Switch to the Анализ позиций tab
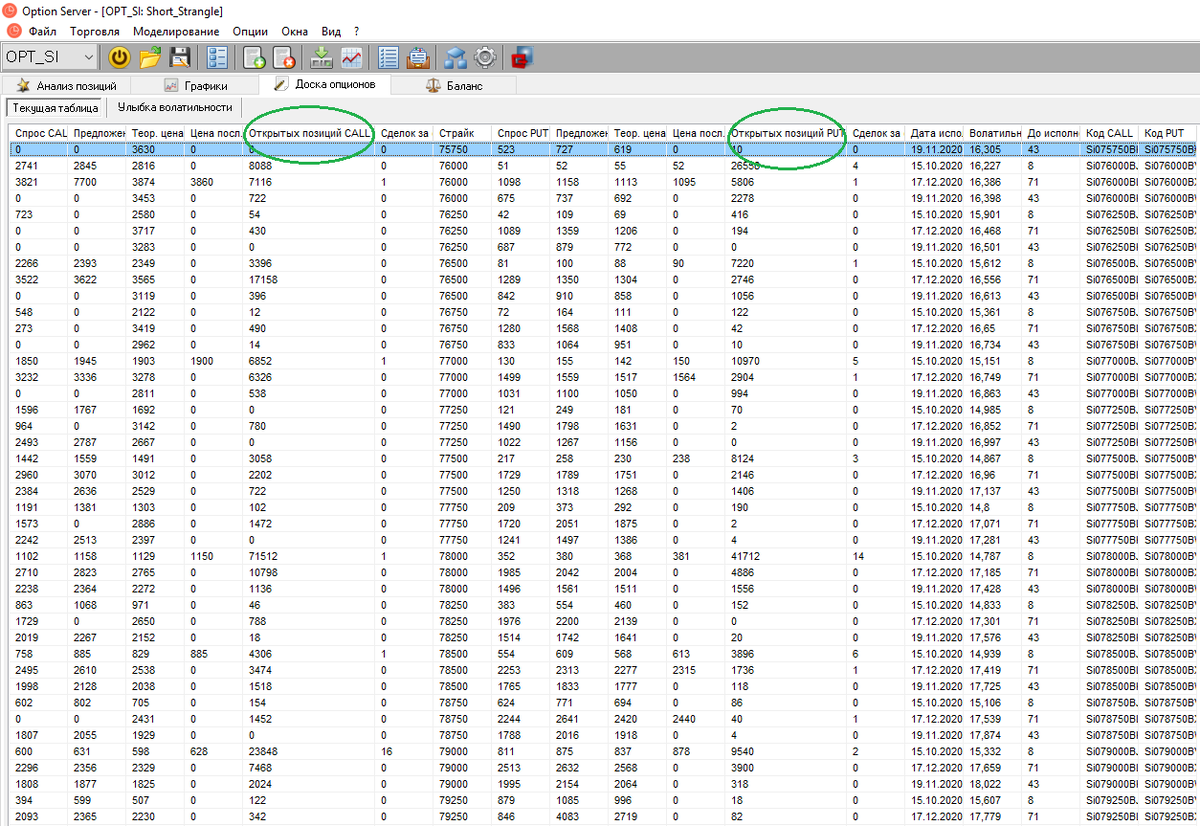 coord(66,86)
